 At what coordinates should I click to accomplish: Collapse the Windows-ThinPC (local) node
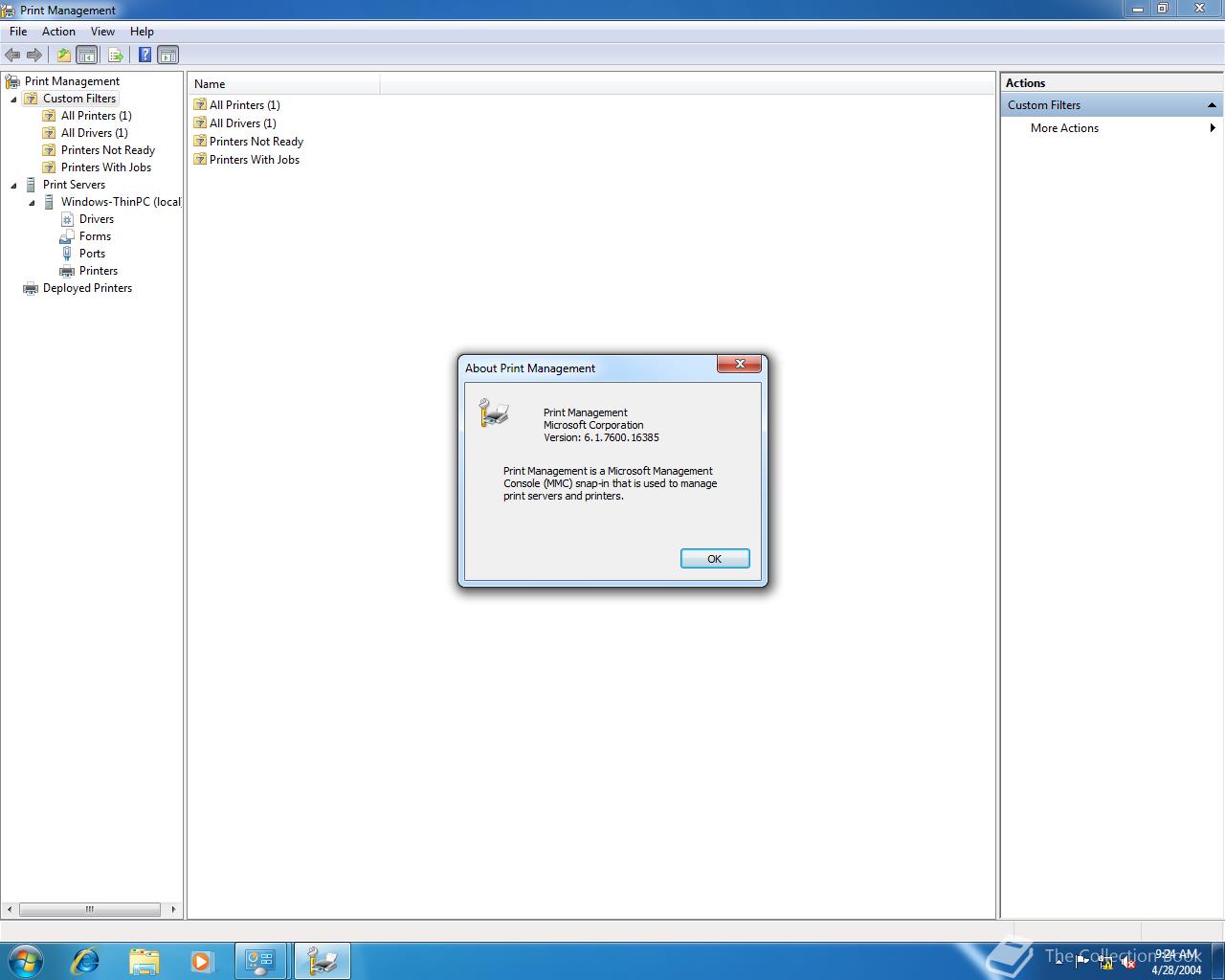point(32,203)
